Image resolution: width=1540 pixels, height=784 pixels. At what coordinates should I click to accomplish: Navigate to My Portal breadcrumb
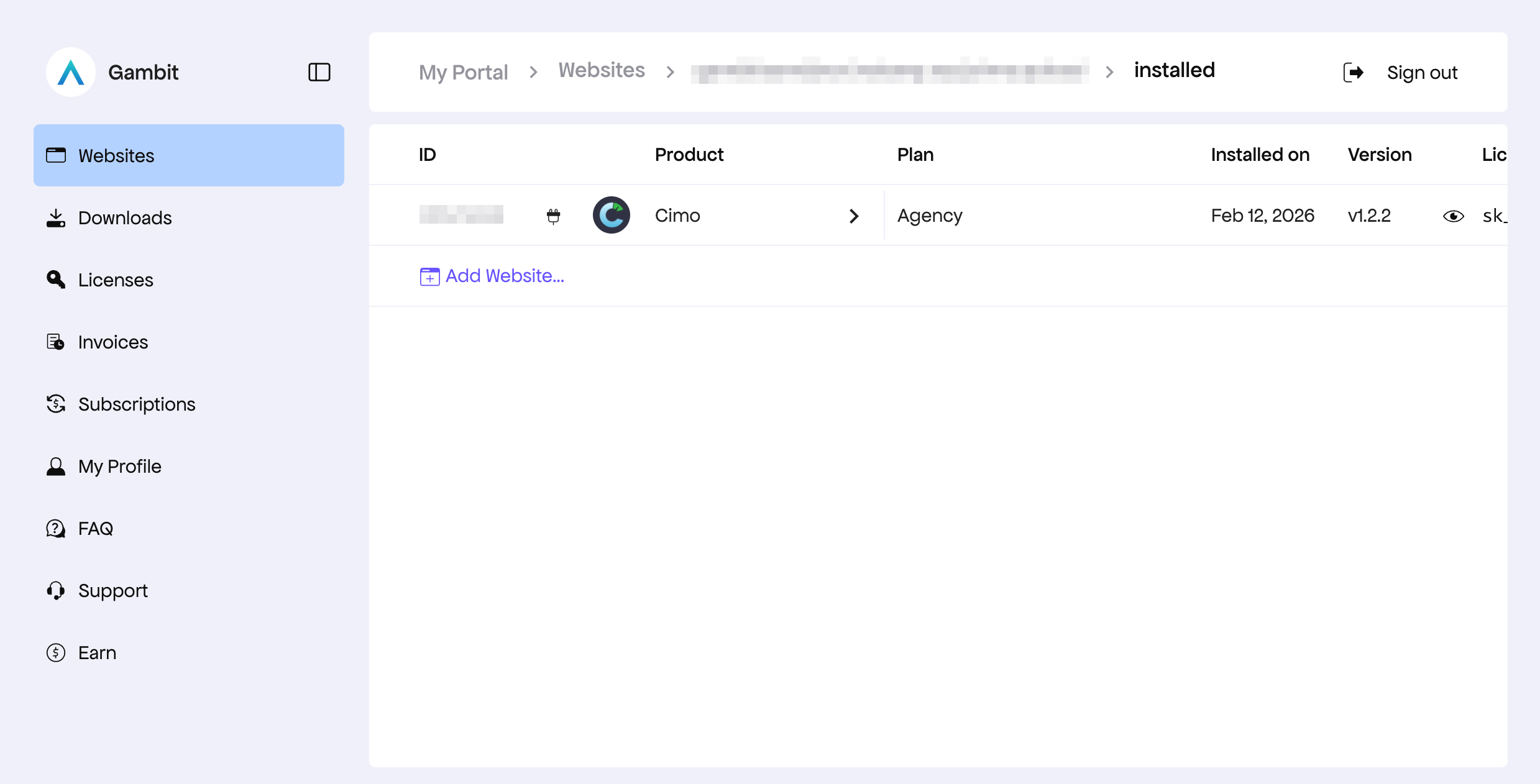463,72
